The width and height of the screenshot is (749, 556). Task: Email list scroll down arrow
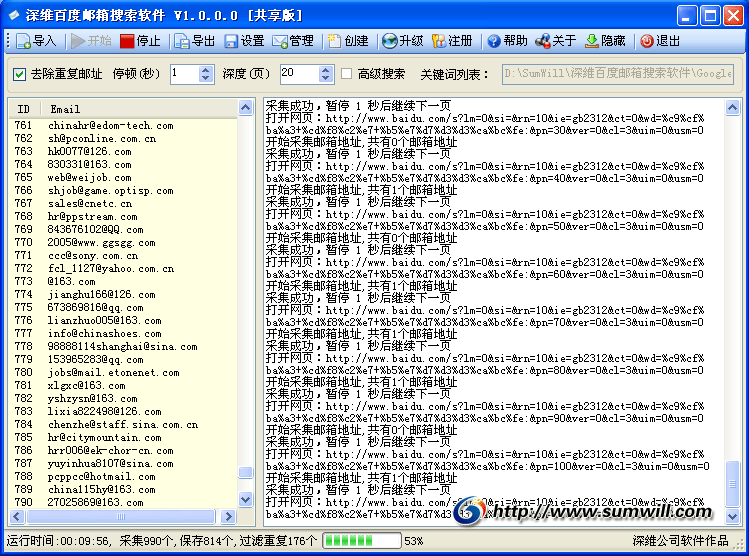[x=246, y=500]
